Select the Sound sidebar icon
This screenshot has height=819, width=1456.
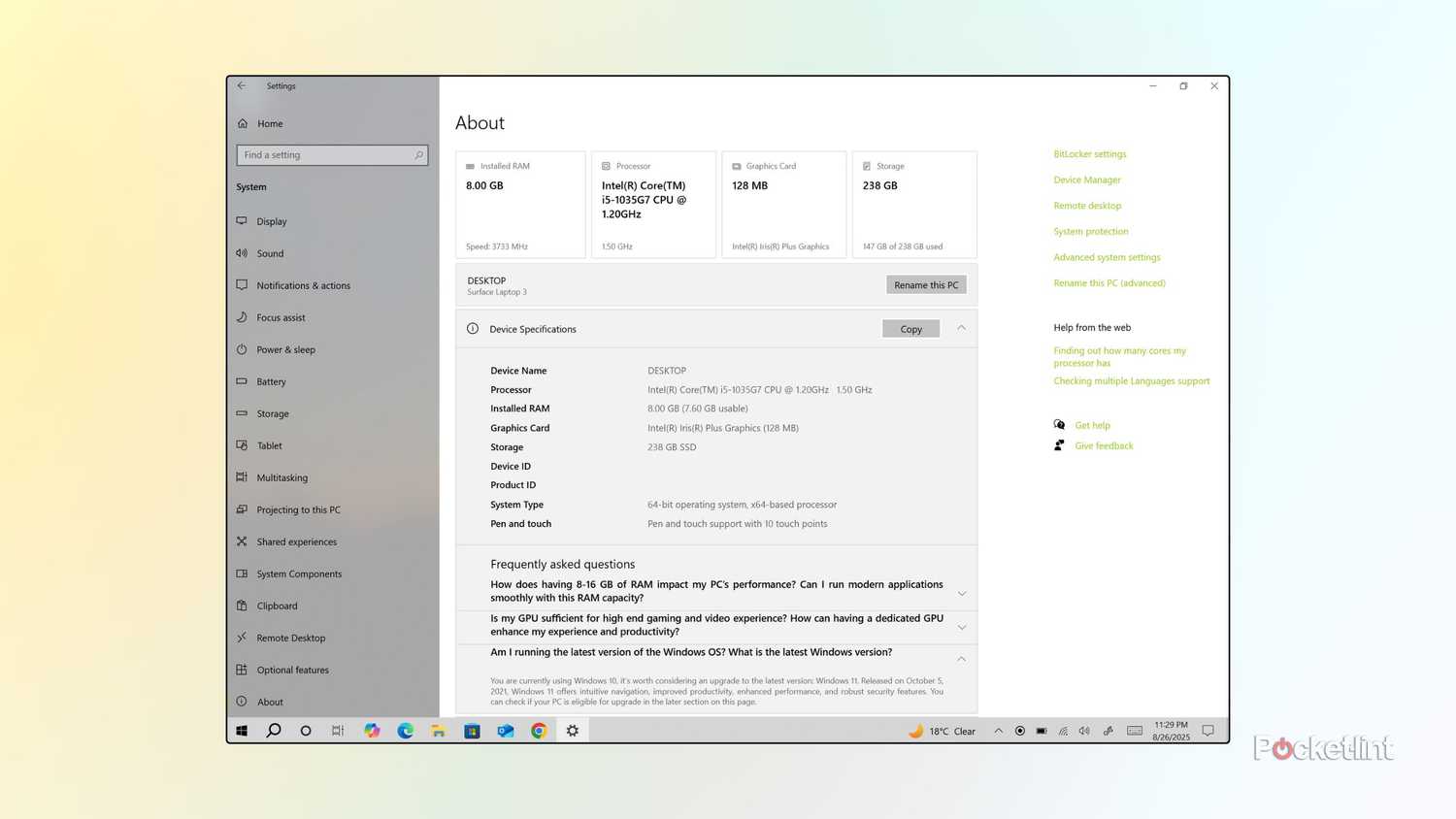(242, 253)
